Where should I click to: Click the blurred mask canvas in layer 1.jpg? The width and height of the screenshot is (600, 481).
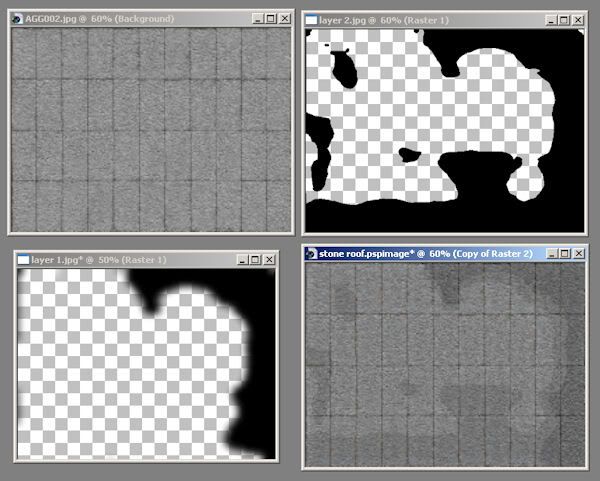click(146, 364)
